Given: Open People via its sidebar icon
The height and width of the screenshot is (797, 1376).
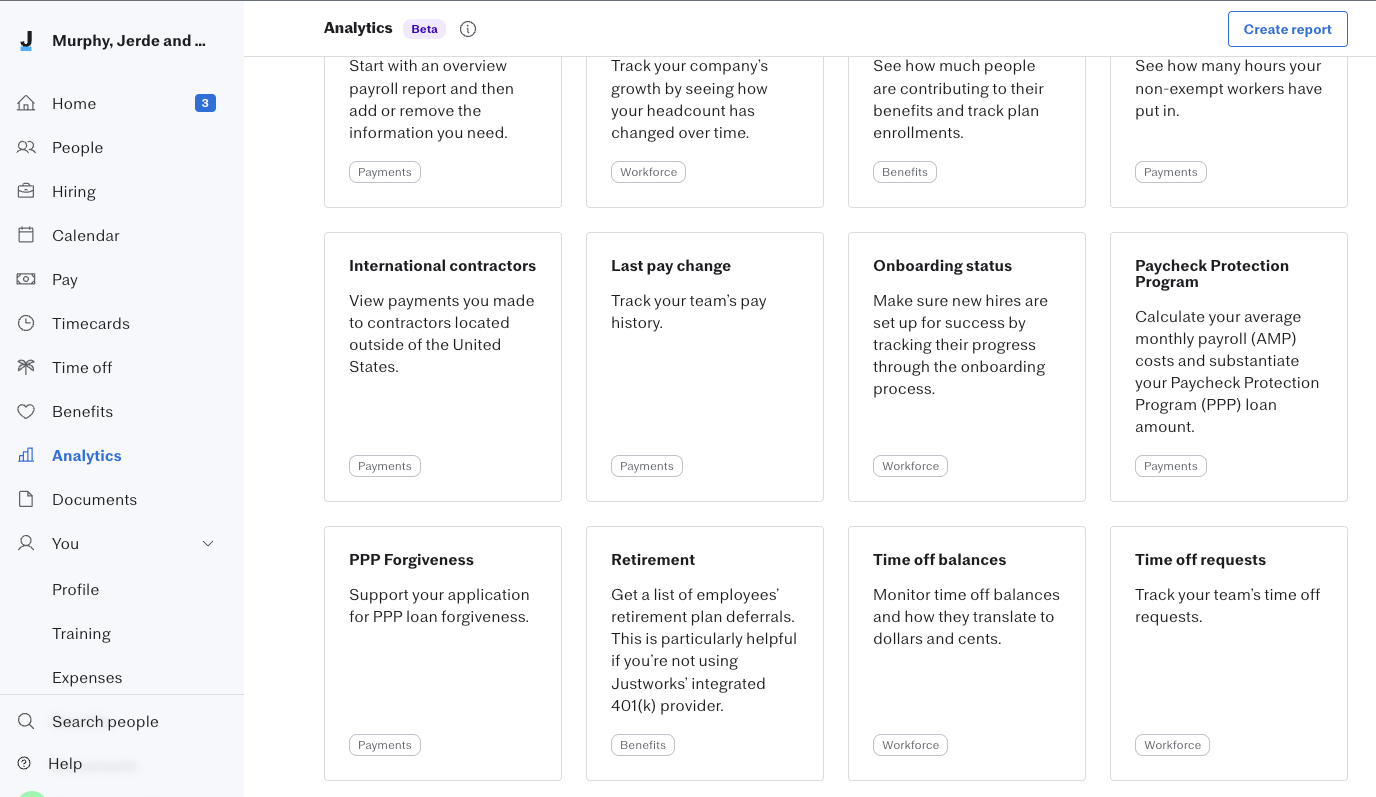Looking at the screenshot, I should 26,147.
